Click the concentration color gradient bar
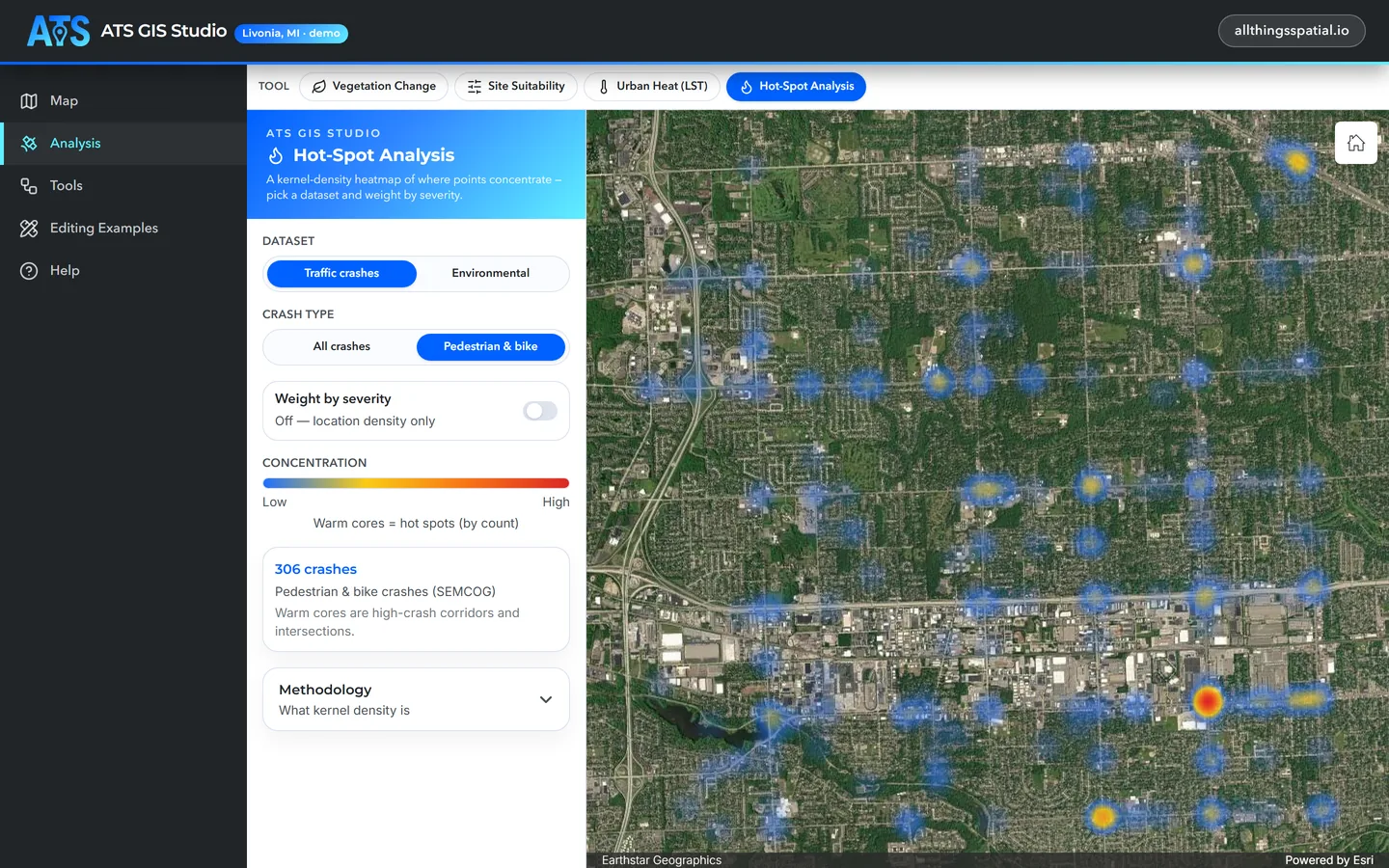 pos(416,483)
